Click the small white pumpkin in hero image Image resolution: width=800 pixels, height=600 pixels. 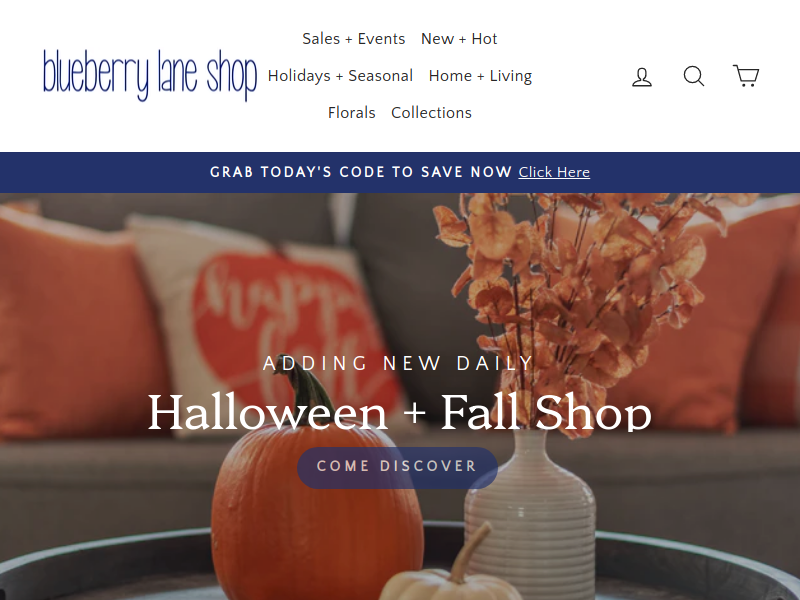click(x=449, y=571)
